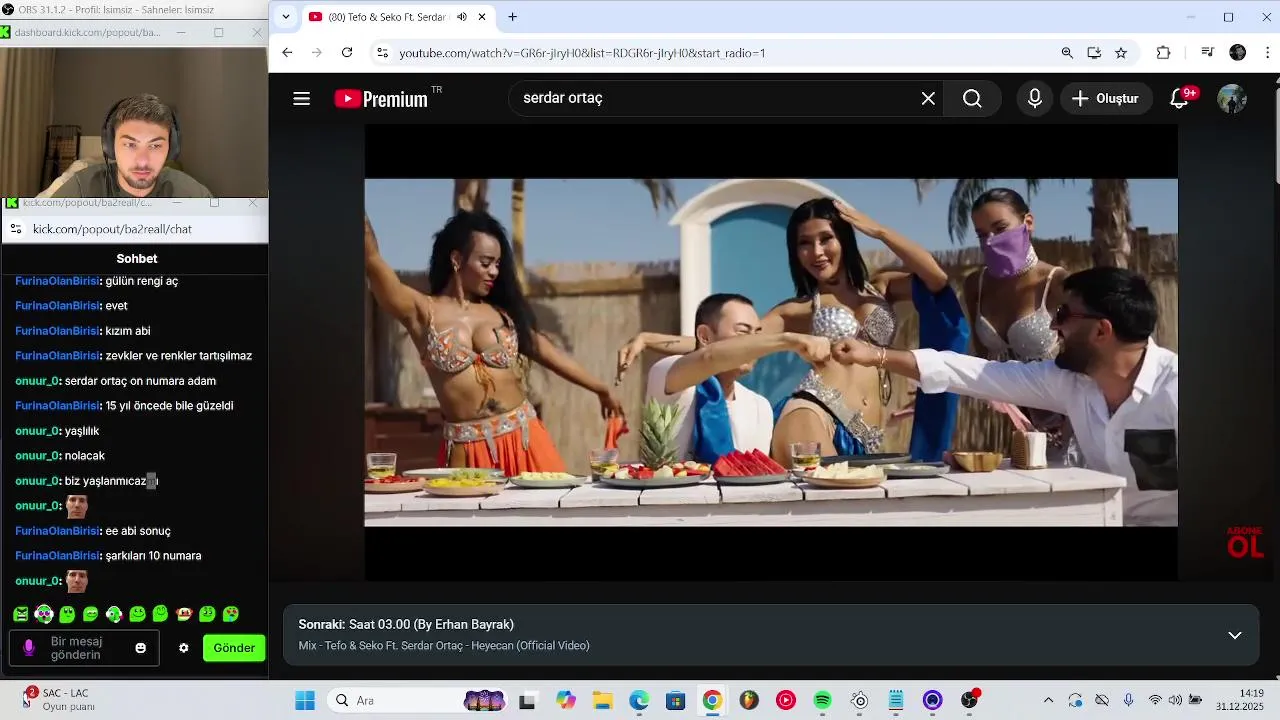The height and width of the screenshot is (720, 1280).
Task: Open tab search dropdown in Chrome
Action: tap(286, 17)
